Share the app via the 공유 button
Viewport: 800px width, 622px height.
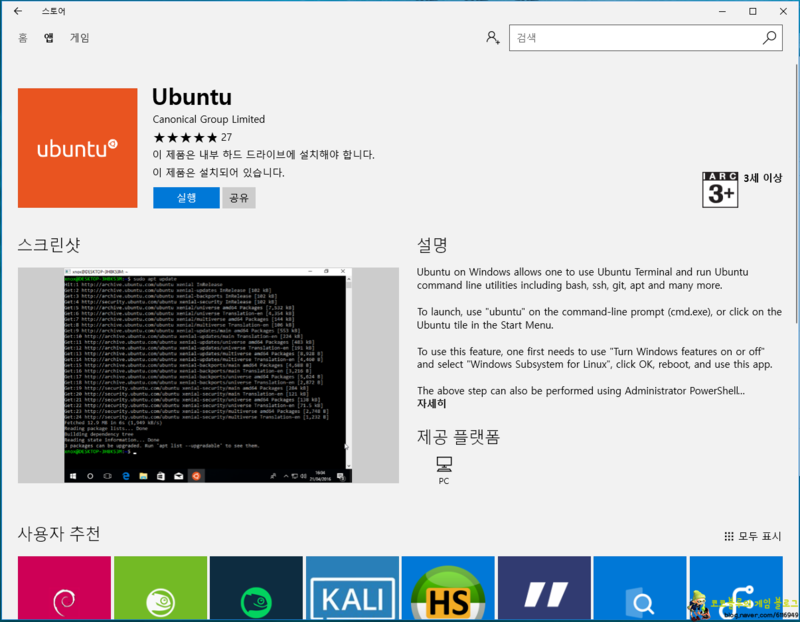[x=239, y=197]
